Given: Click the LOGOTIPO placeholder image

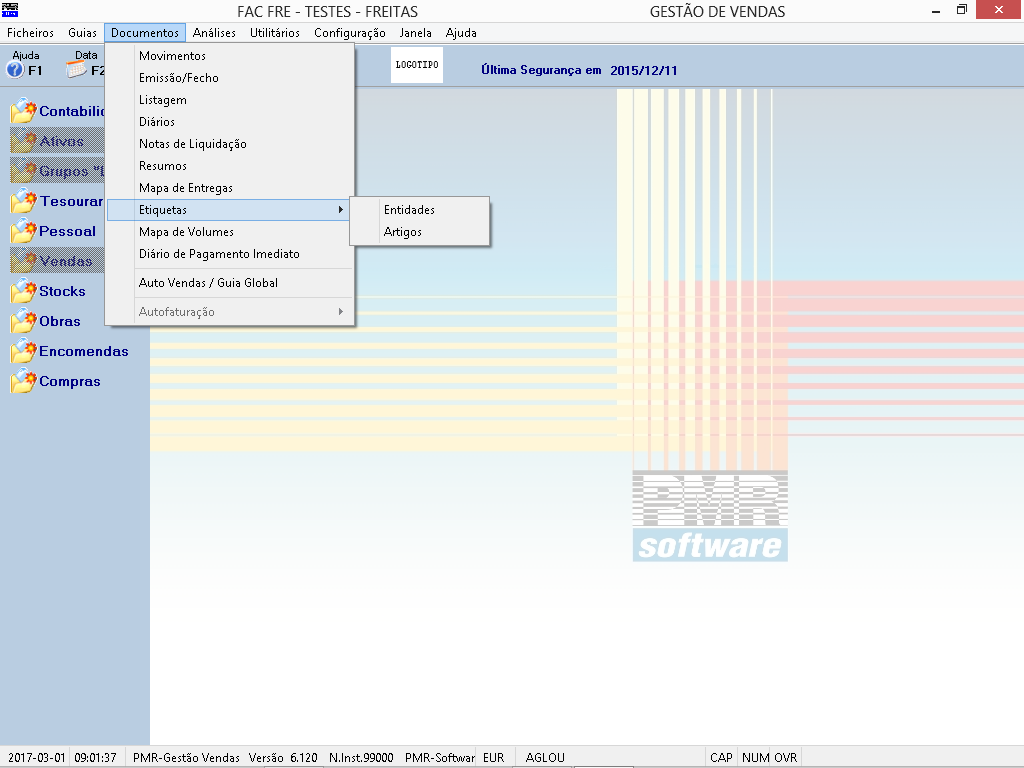Looking at the screenshot, I should point(416,65).
